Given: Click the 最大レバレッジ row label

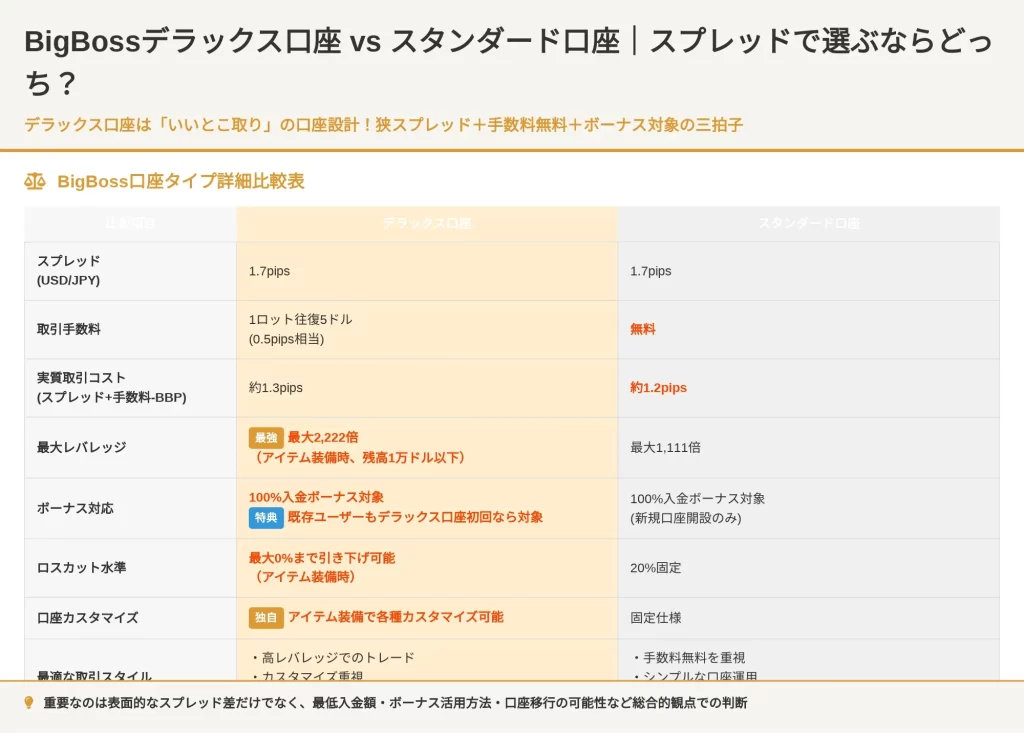Looking at the screenshot, I should [x=82, y=448].
